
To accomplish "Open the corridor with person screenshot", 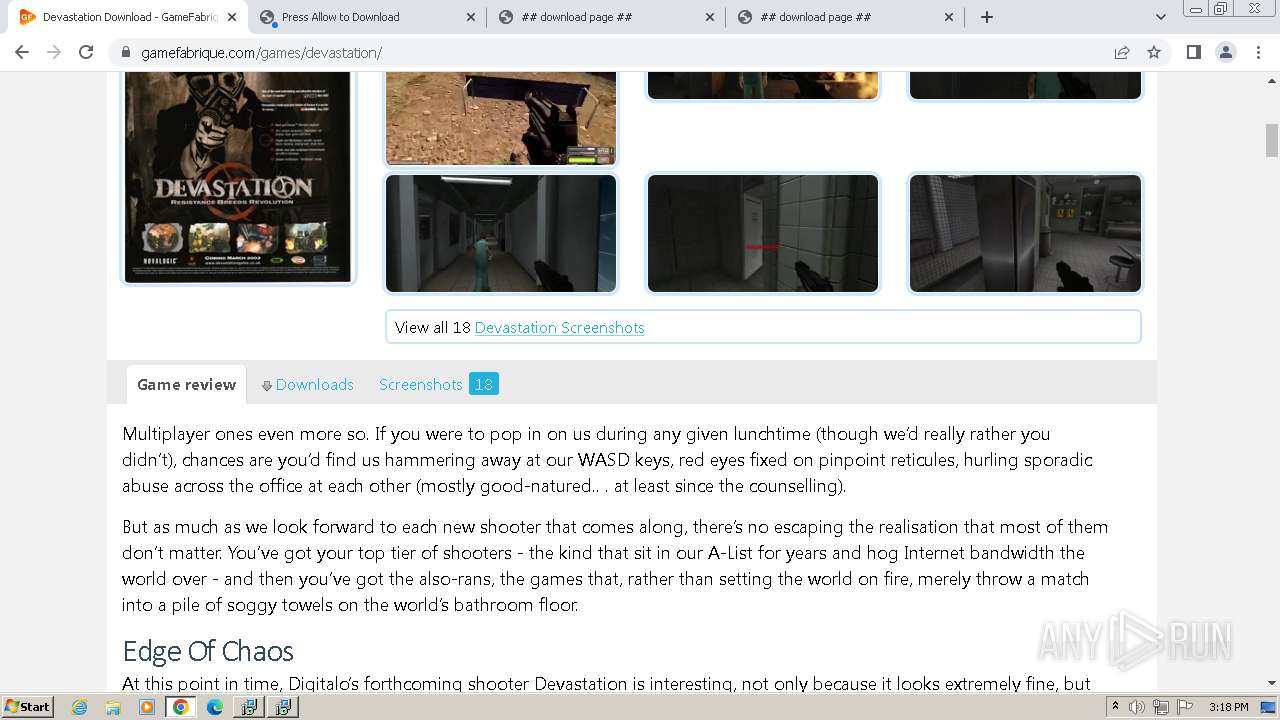I will [501, 234].
